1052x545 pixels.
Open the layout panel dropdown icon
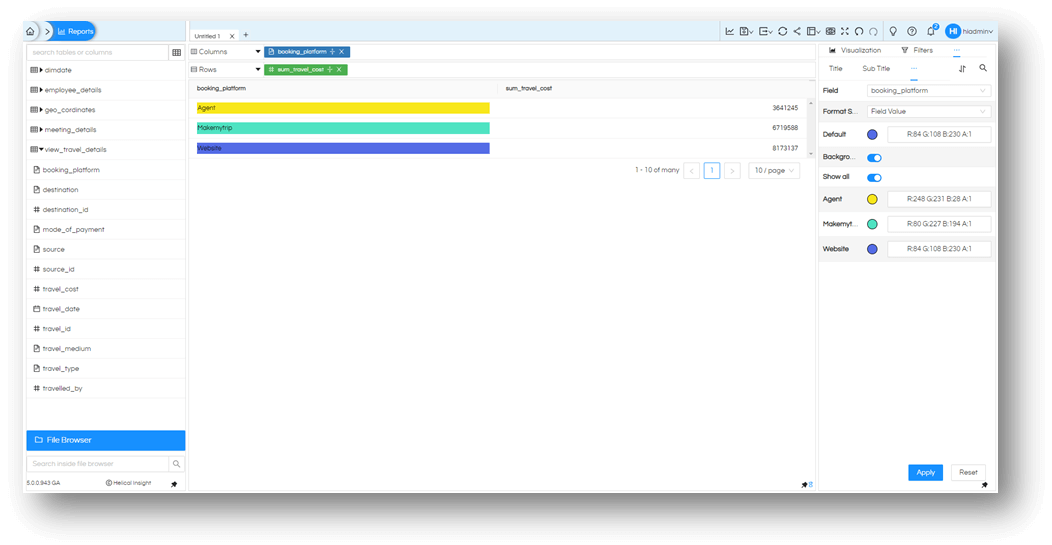pyautogui.click(x=813, y=32)
